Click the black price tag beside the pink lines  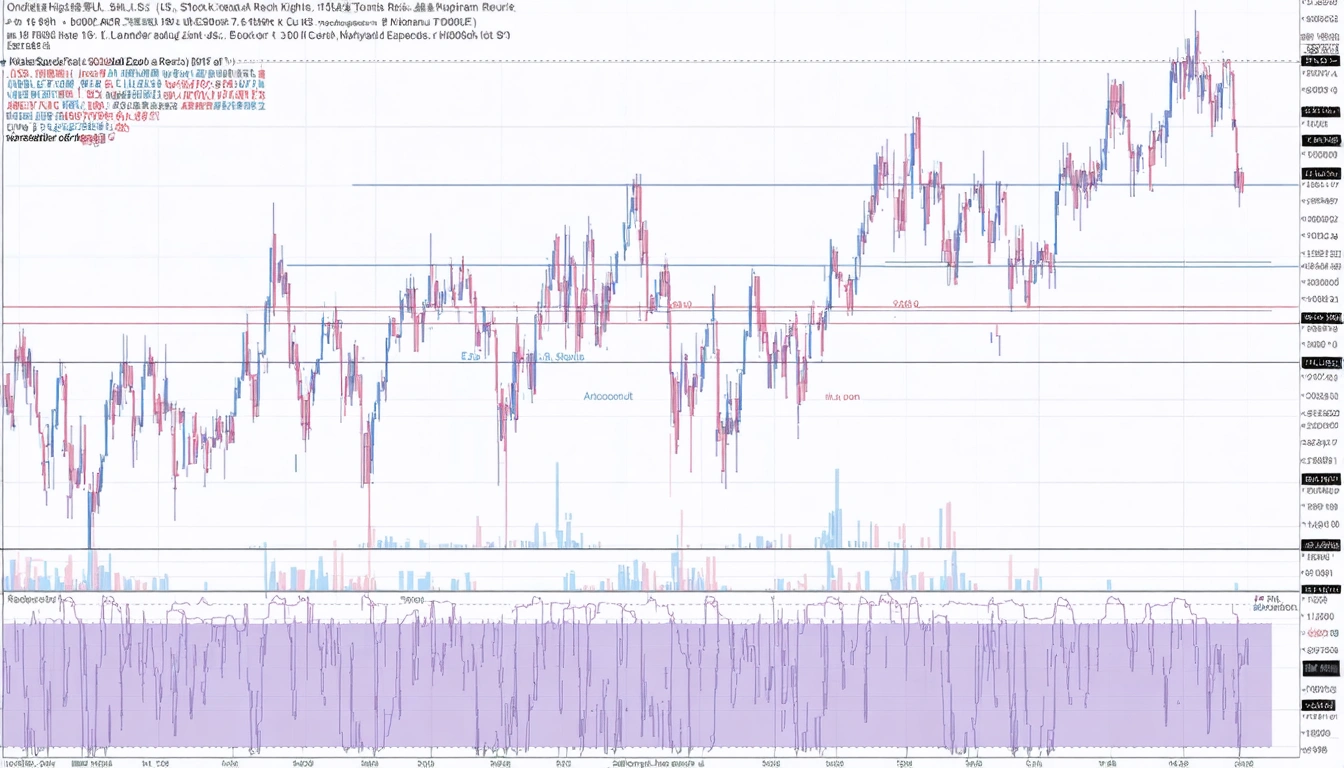tap(1320, 317)
